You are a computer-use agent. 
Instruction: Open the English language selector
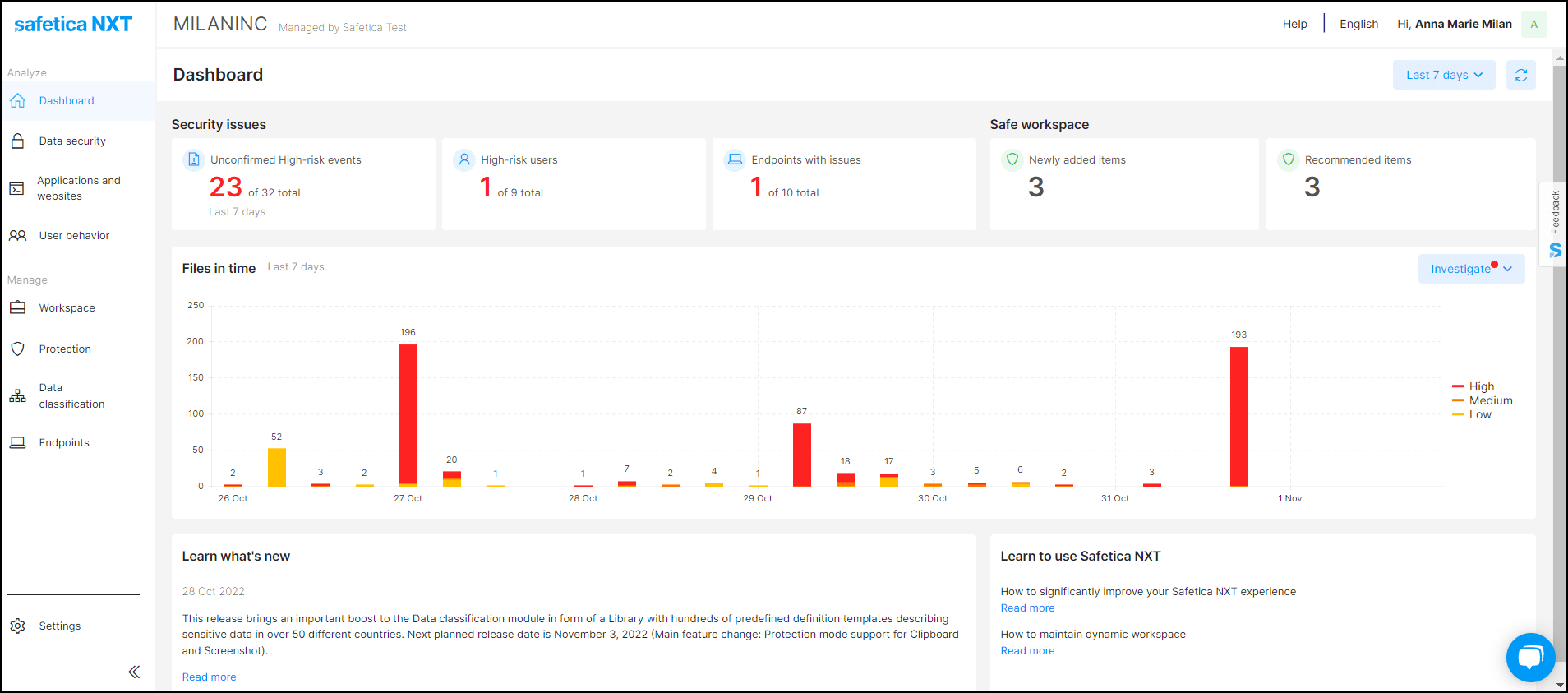click(x=1358, y=24)
